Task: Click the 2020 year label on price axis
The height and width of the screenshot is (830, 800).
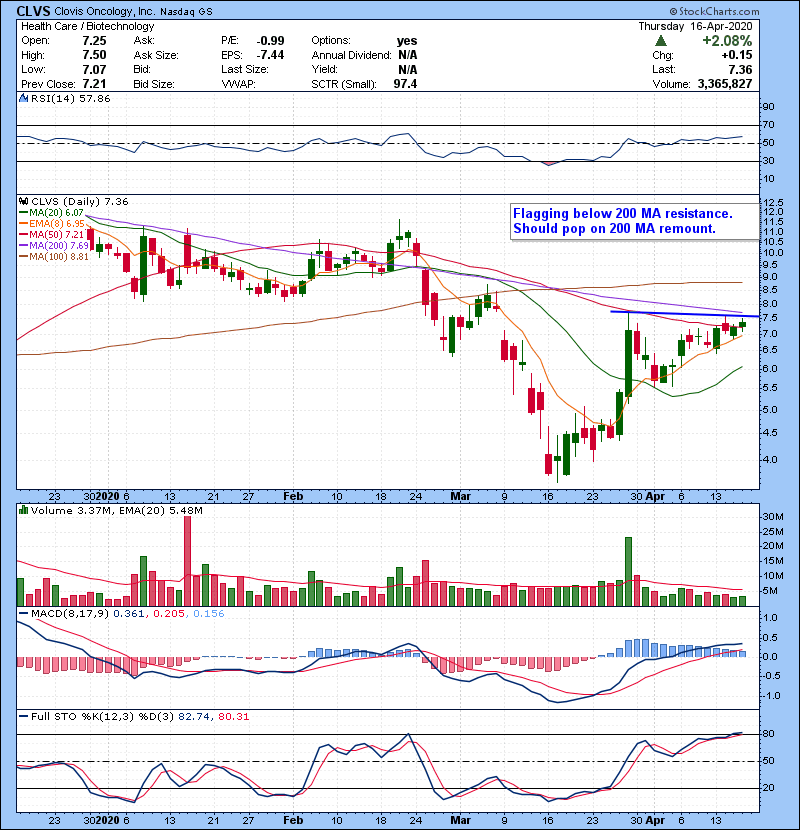Action: click(x=108, y=497)
